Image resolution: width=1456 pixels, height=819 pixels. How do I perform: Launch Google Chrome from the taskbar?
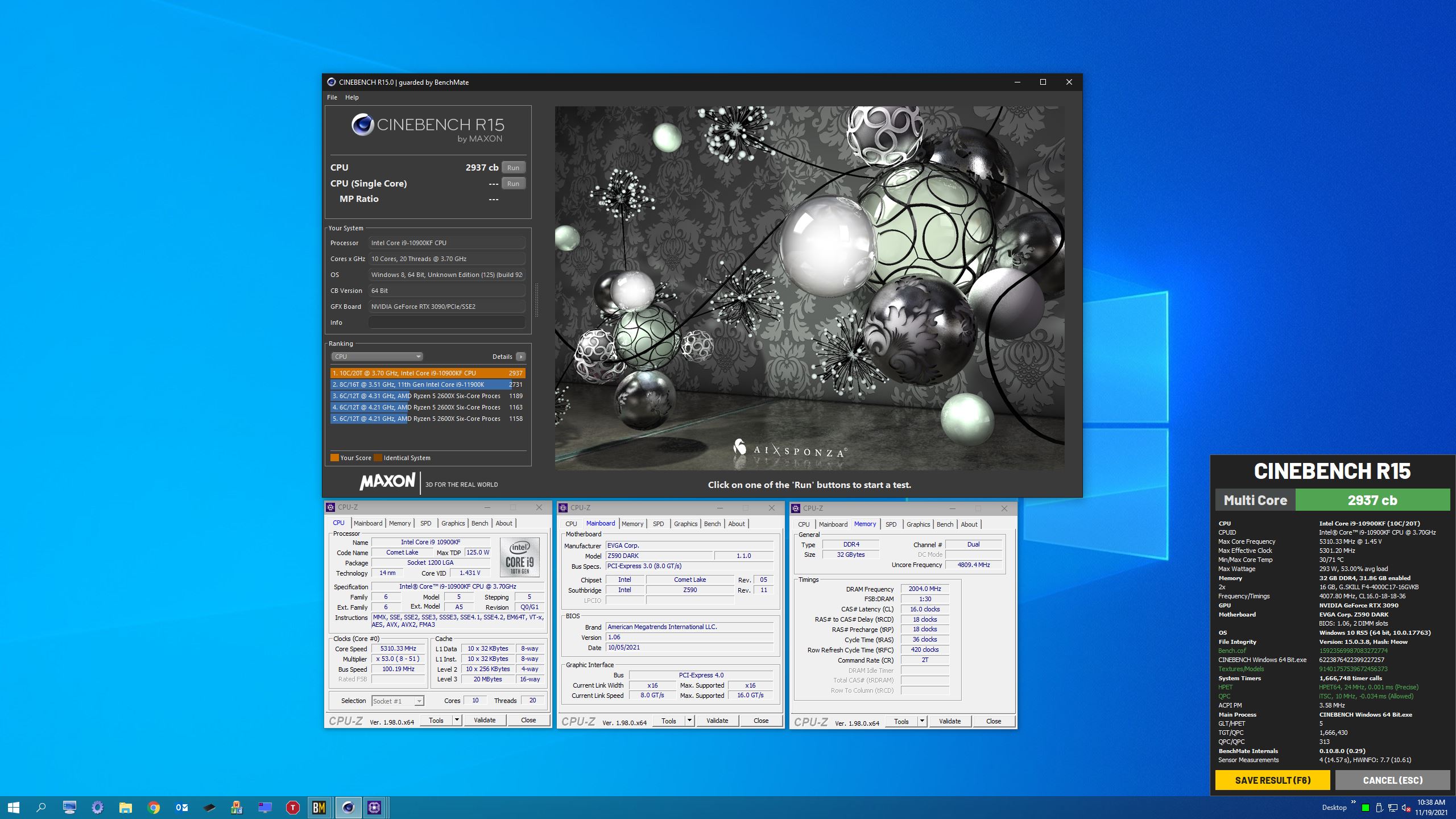coord(154,807)
